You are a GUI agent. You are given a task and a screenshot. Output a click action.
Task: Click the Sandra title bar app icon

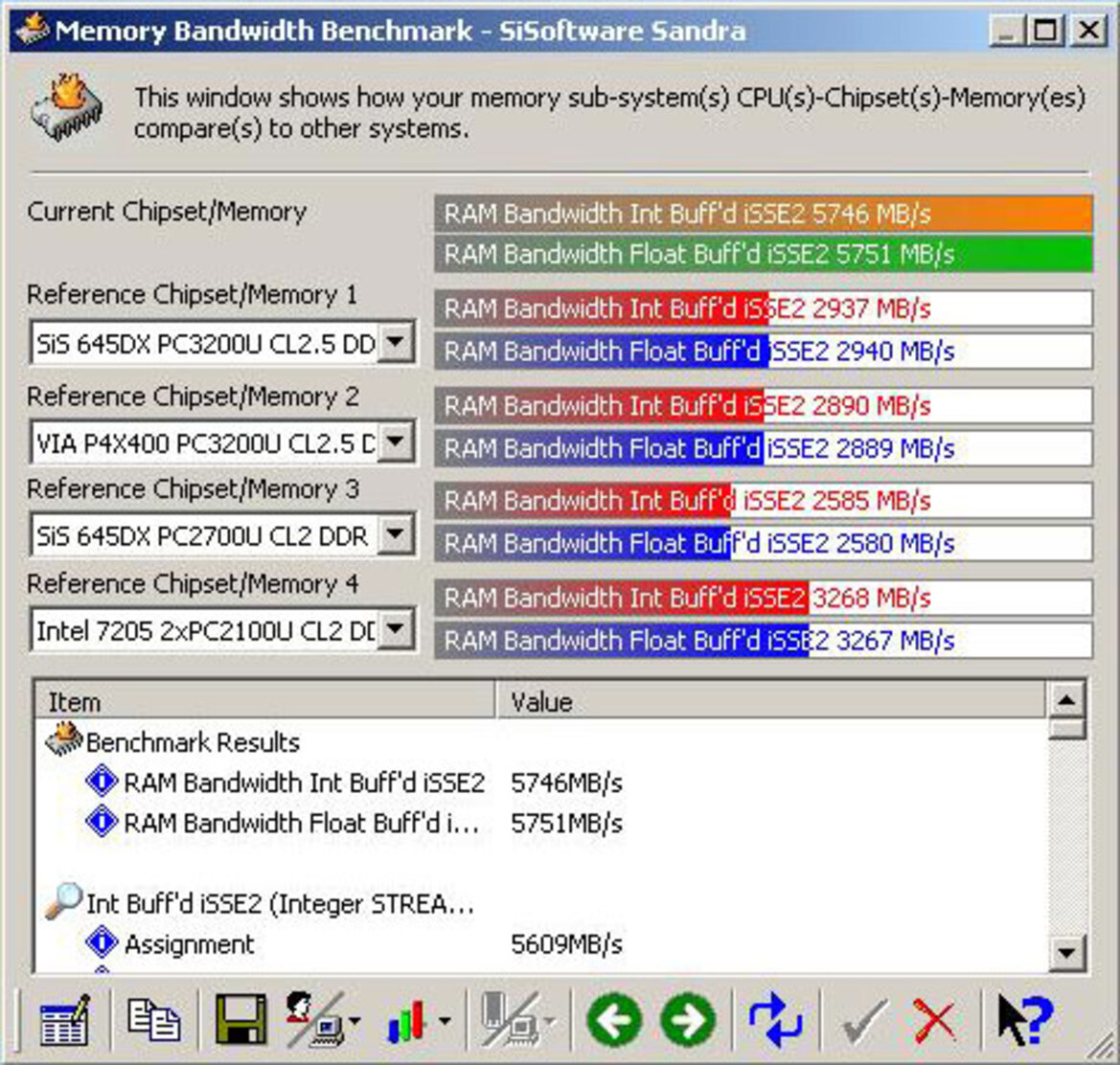[33, 30]
